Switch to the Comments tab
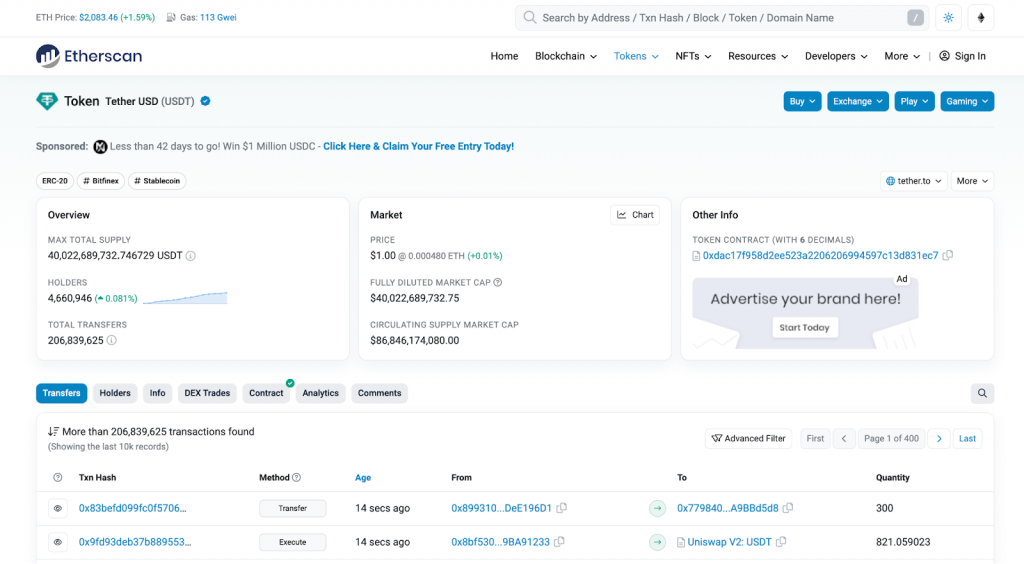This screenshot has height=564, width=1024. [x=379, y=393]
